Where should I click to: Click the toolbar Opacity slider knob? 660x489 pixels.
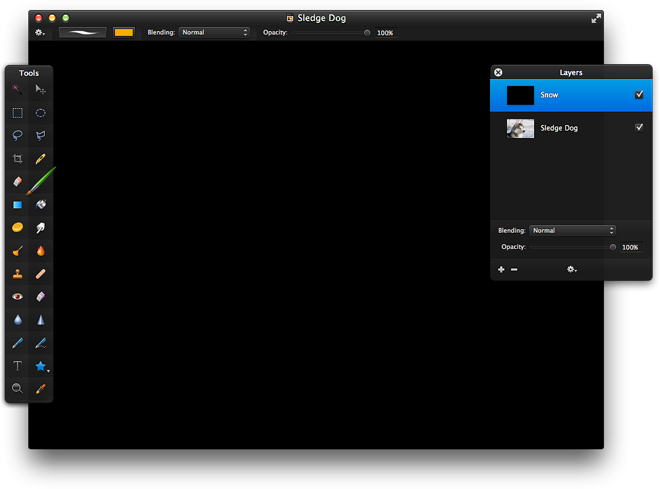(367, 33)
